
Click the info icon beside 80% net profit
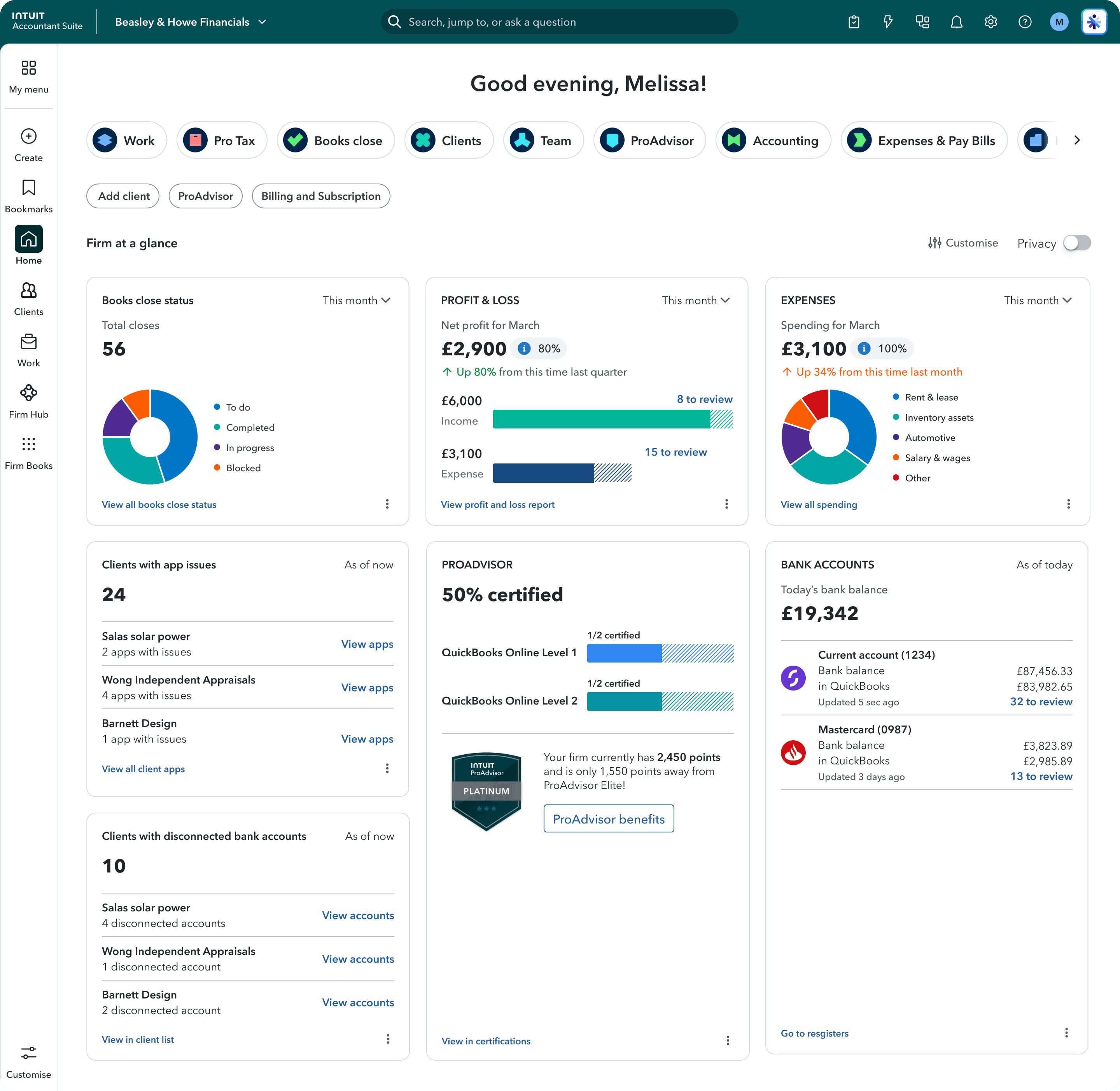(x=524, y=348)
